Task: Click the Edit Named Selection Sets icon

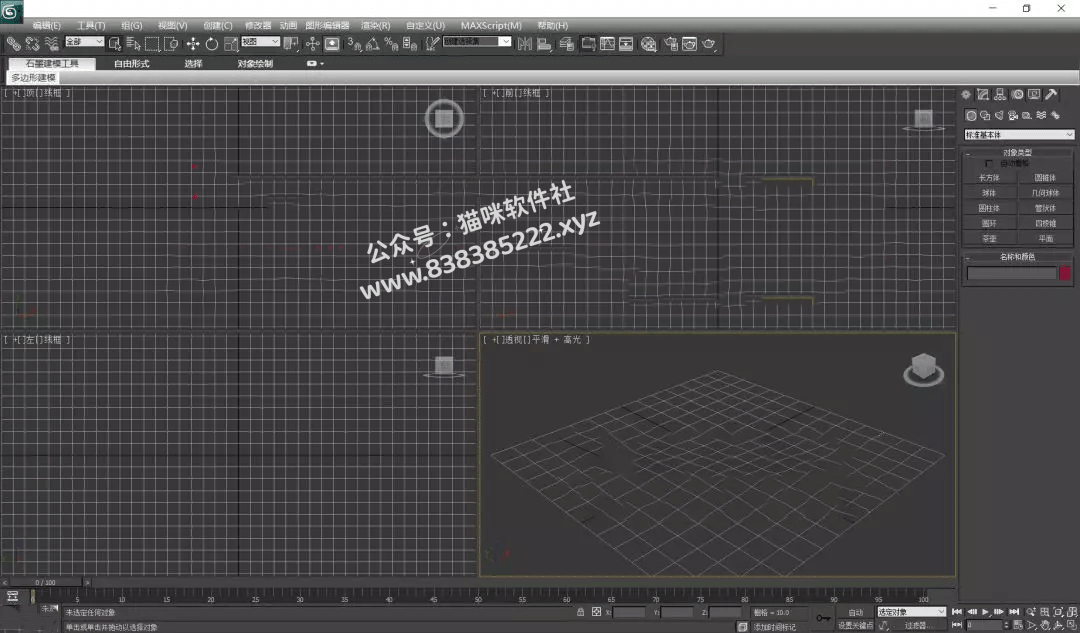Action: (x=432, y=44)
